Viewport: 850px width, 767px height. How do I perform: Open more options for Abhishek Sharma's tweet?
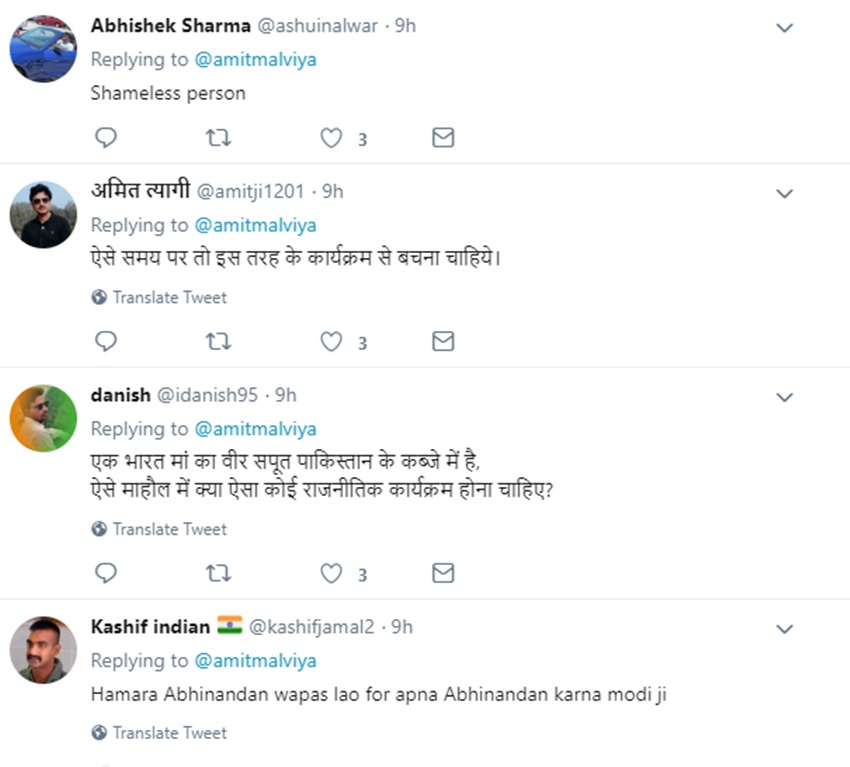(785, 28)
